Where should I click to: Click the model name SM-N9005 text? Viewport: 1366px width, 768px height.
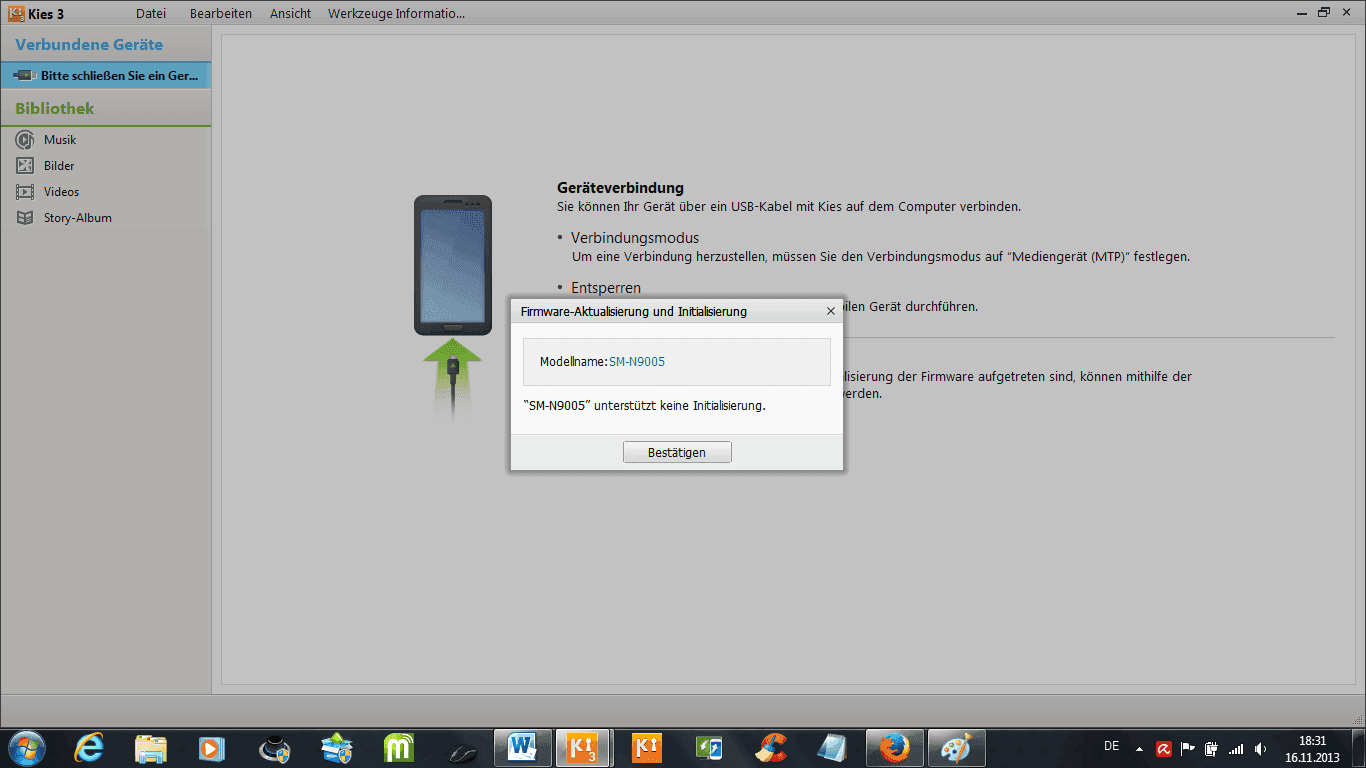click(x=637, y=361)
